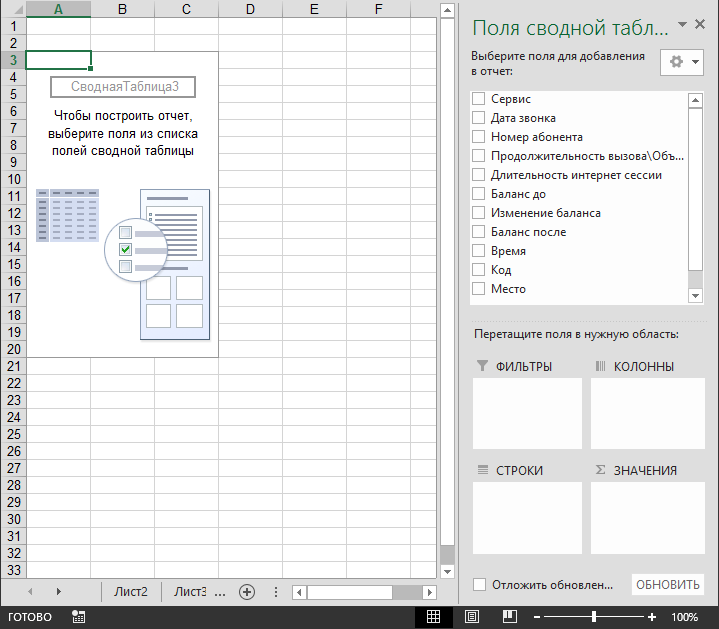The width and height of the screenshot is (719, 629).
Task: Click the field list scroll up arrow
Action: tap(695, 100)
